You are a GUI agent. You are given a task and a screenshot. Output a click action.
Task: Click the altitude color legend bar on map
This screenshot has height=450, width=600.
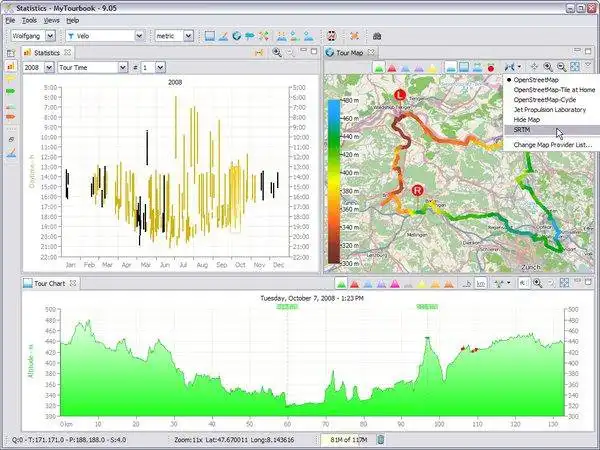334,182
